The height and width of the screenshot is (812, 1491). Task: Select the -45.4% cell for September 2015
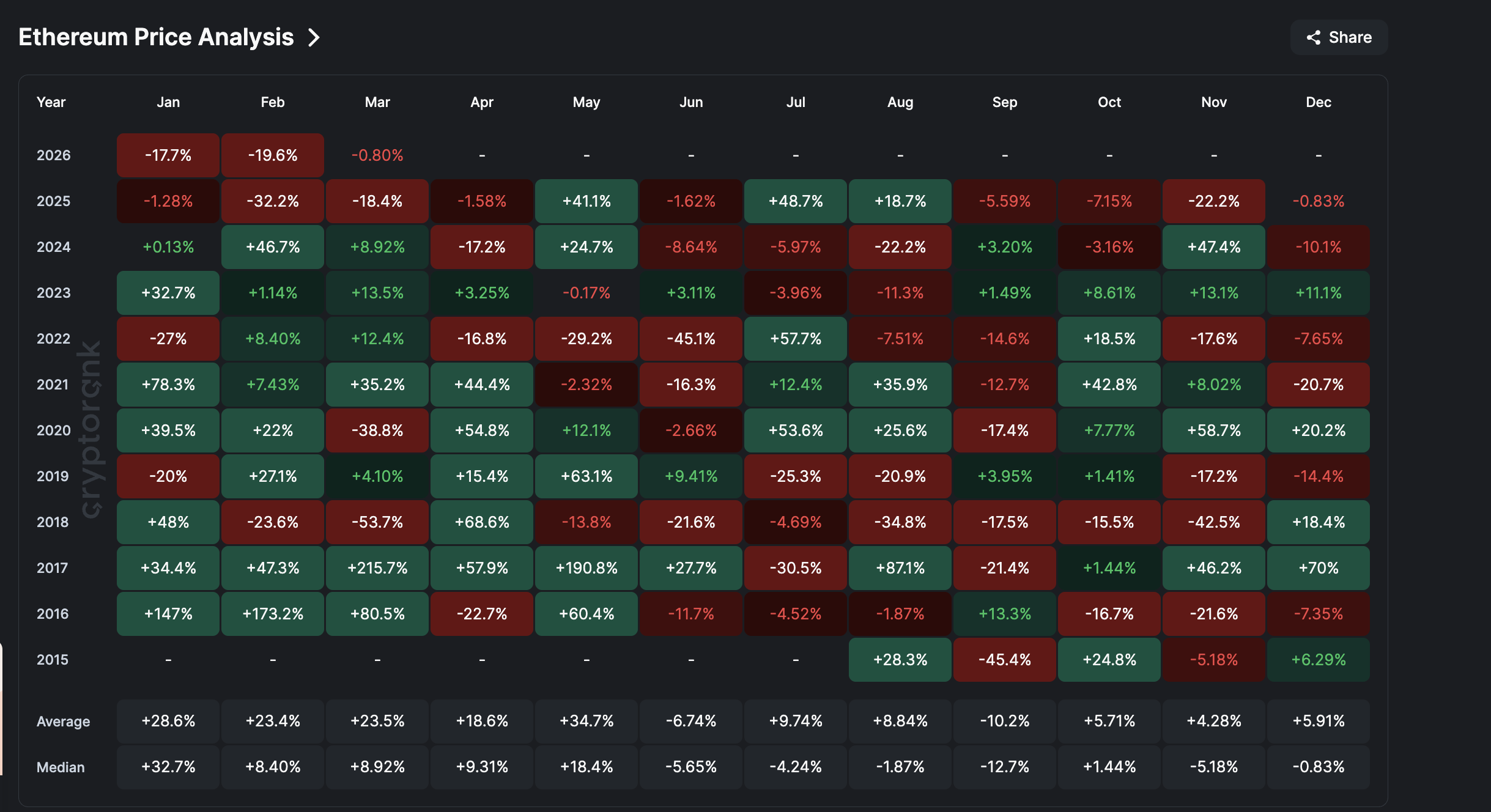(1004, 660)
